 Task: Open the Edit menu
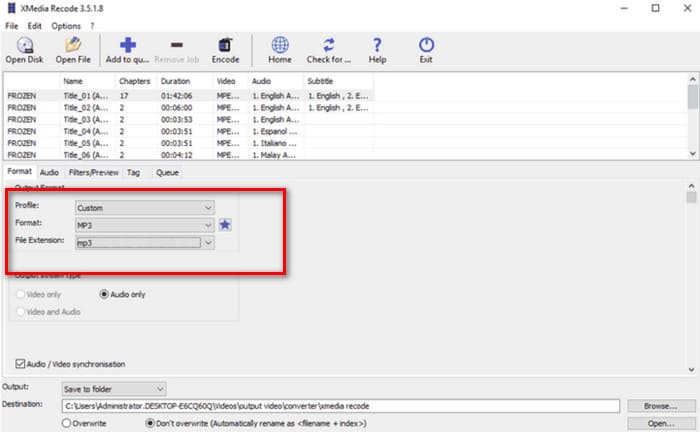(34, 26)
